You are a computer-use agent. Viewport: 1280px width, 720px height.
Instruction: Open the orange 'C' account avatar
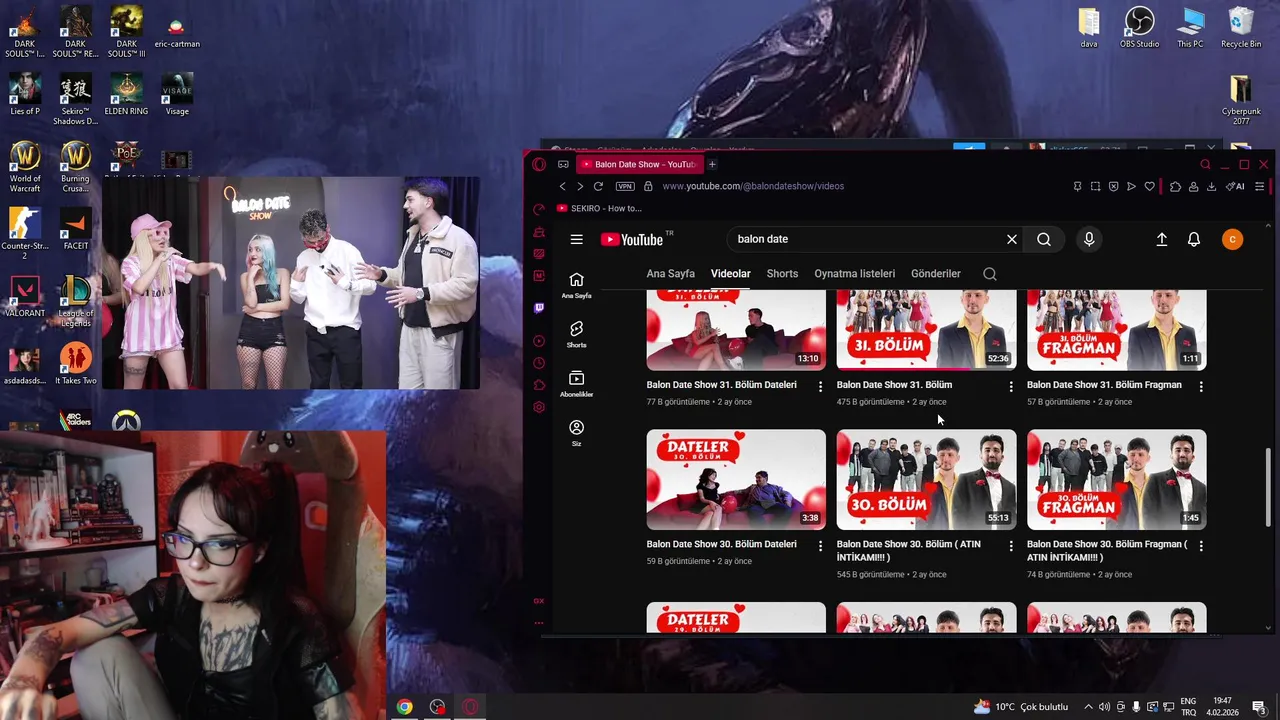(1233, 239)
